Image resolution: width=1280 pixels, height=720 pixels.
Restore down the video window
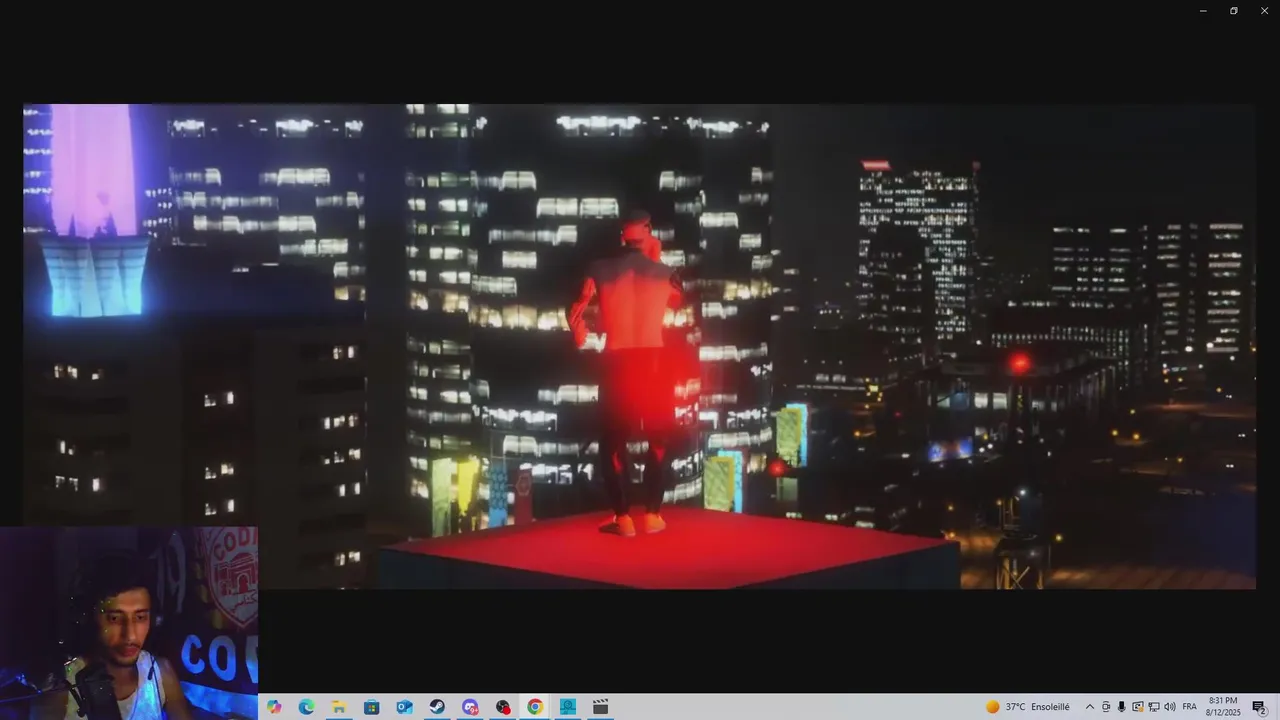[x=1234, y=11]
